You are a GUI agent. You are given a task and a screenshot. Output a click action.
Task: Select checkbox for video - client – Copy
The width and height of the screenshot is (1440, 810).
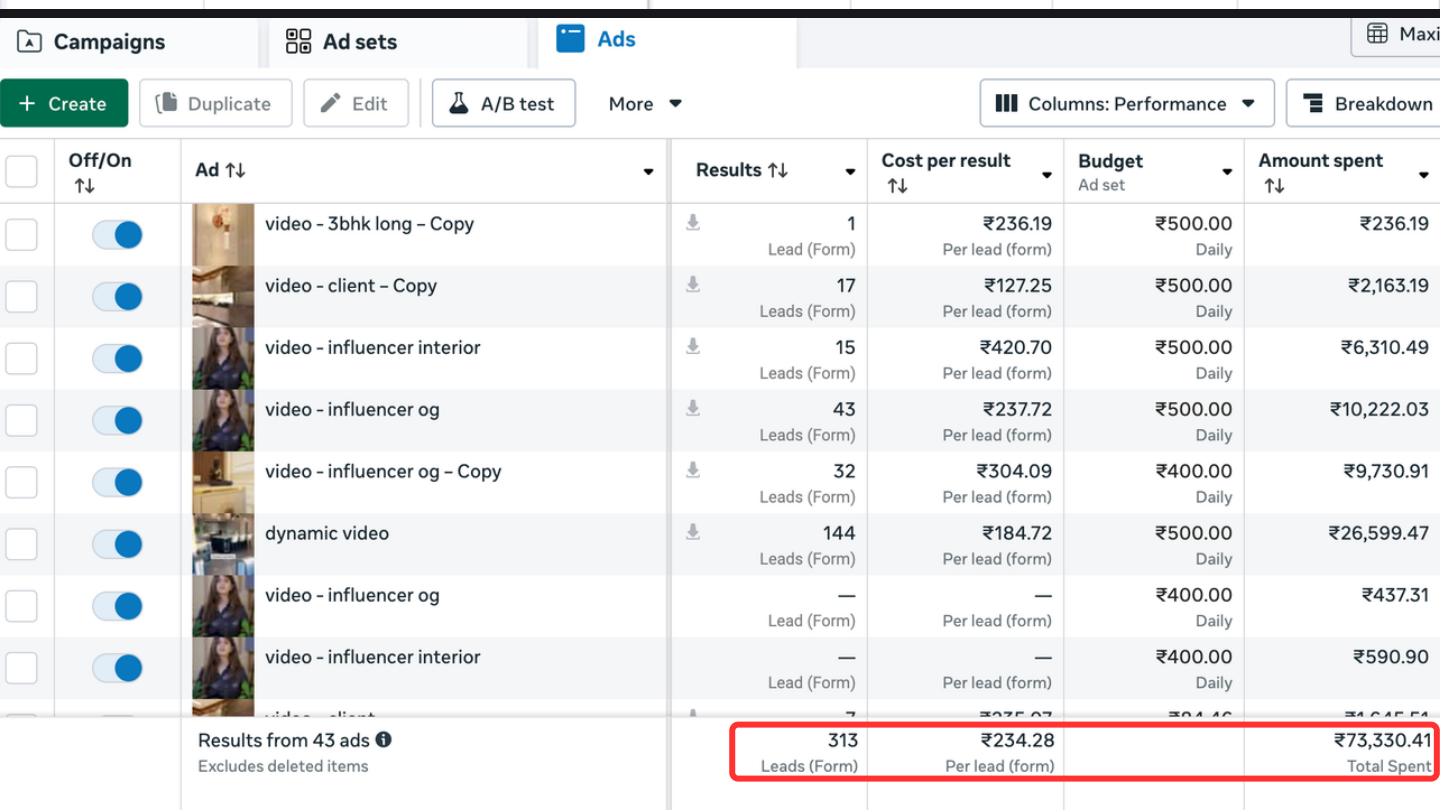point(22,297)
